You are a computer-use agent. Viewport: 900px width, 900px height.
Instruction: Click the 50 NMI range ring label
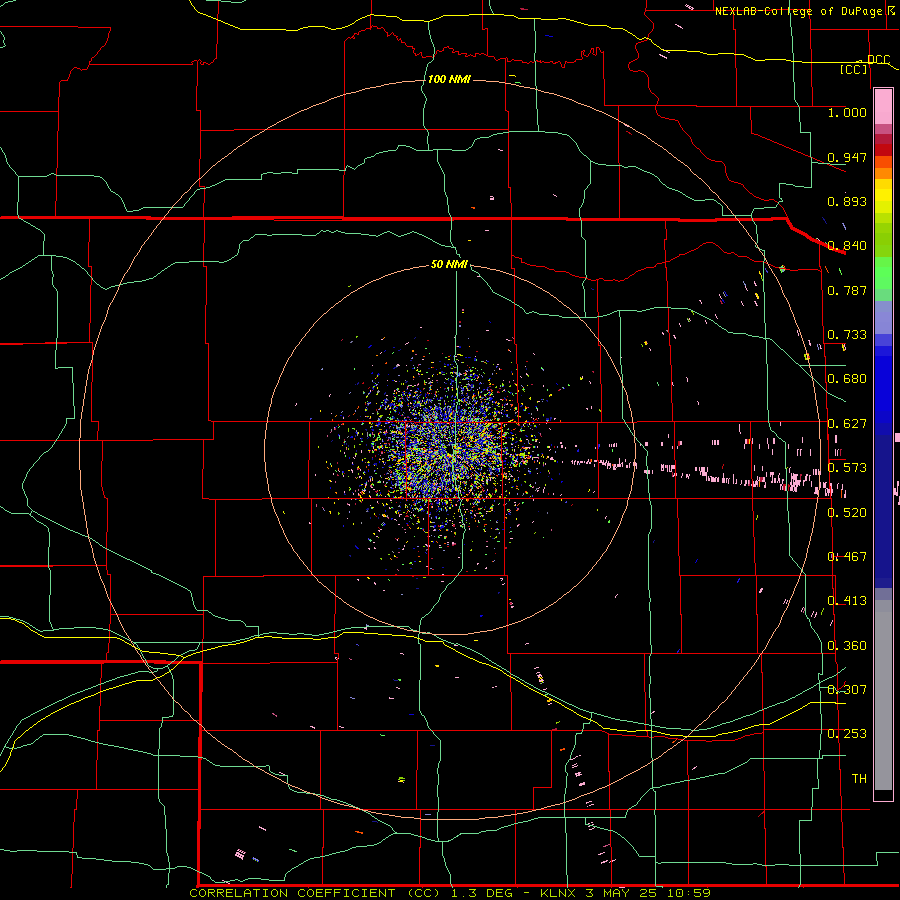449,264
